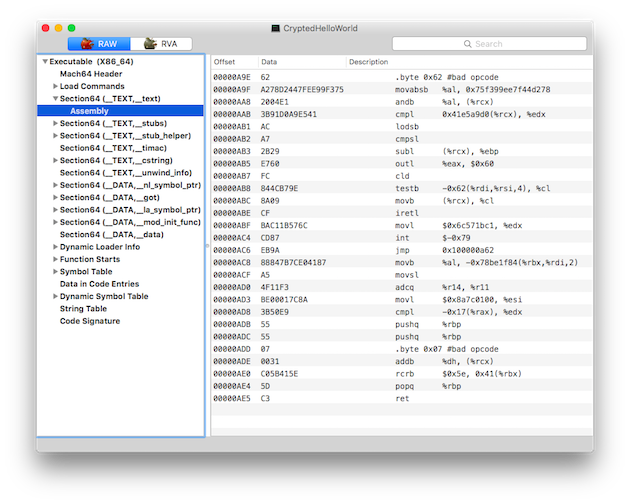Screen dimensions: 630x504
Task: Select row at offset 00000A9E
Action: [x=402, y=77]
